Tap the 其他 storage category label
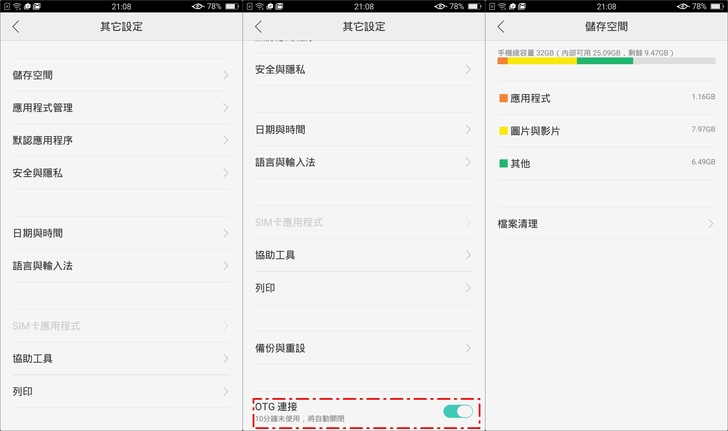The height and width of the screenshot is (431, 728). 520,163
